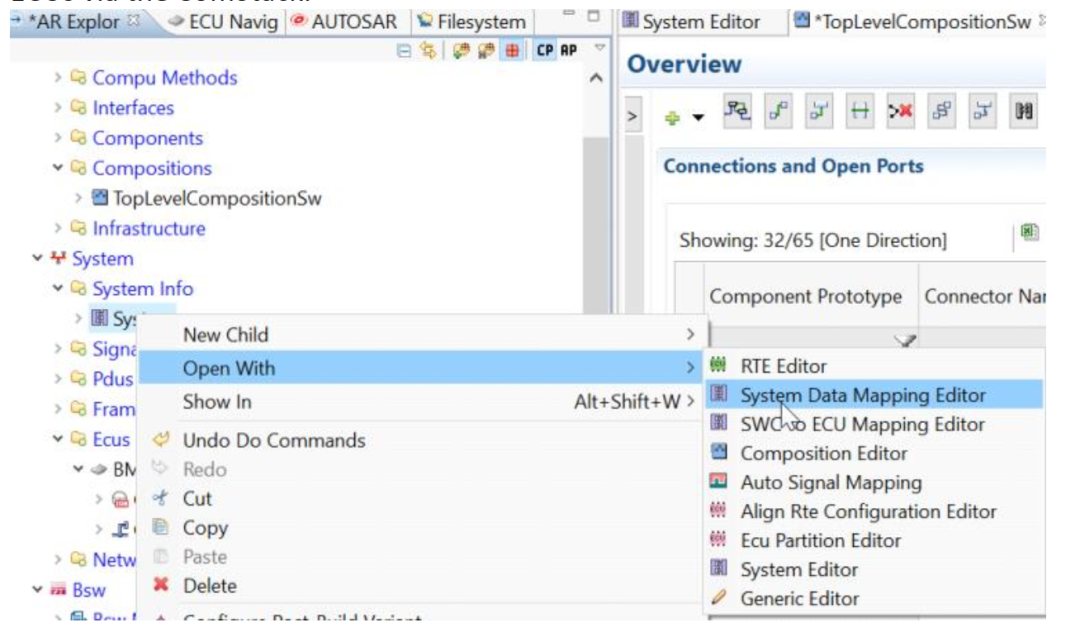Expand the Infrastructure folder
The width and height of the screenshot is (1080, 632).
pyautogui.click(x=58, y=228)
